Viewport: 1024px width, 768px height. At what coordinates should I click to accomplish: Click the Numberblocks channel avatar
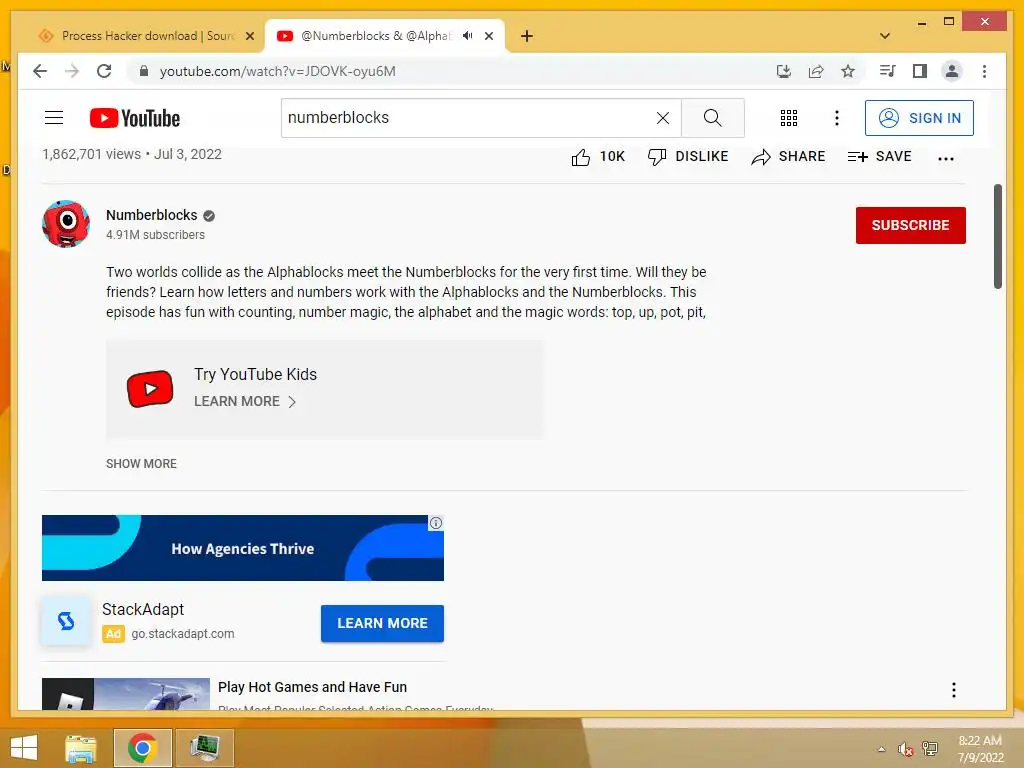(66, 224)
